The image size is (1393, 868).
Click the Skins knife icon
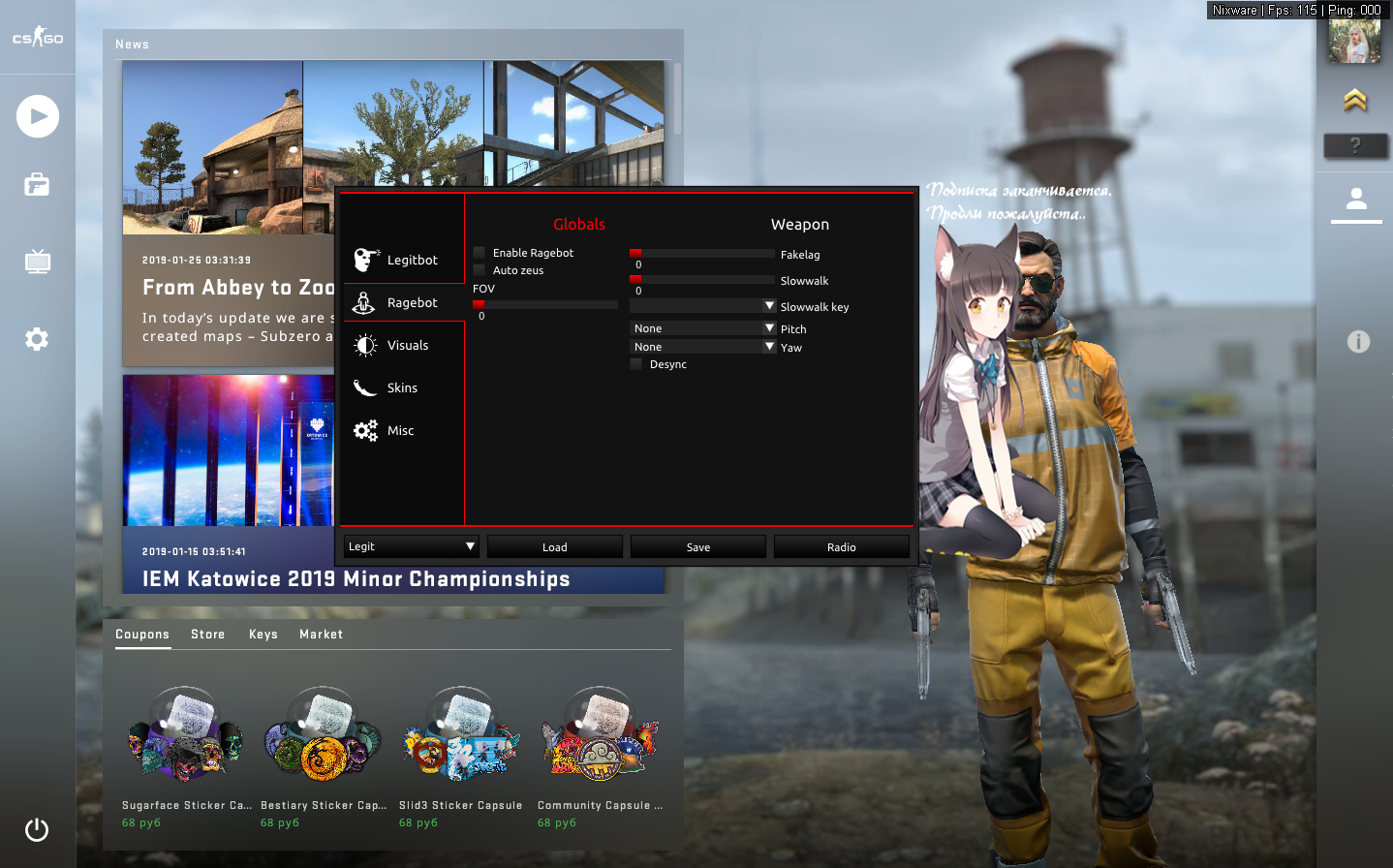coord(365,387)
